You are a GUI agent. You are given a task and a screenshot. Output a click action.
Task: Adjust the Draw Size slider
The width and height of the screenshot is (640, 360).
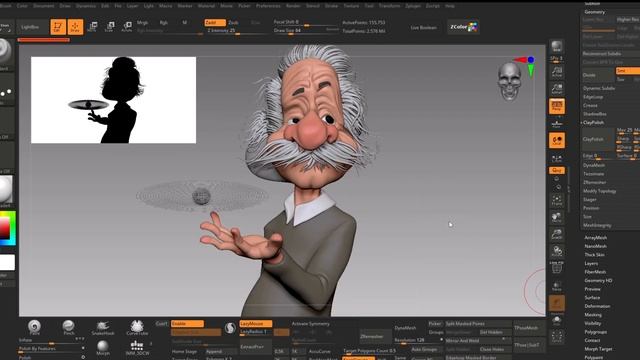point(306,31)
